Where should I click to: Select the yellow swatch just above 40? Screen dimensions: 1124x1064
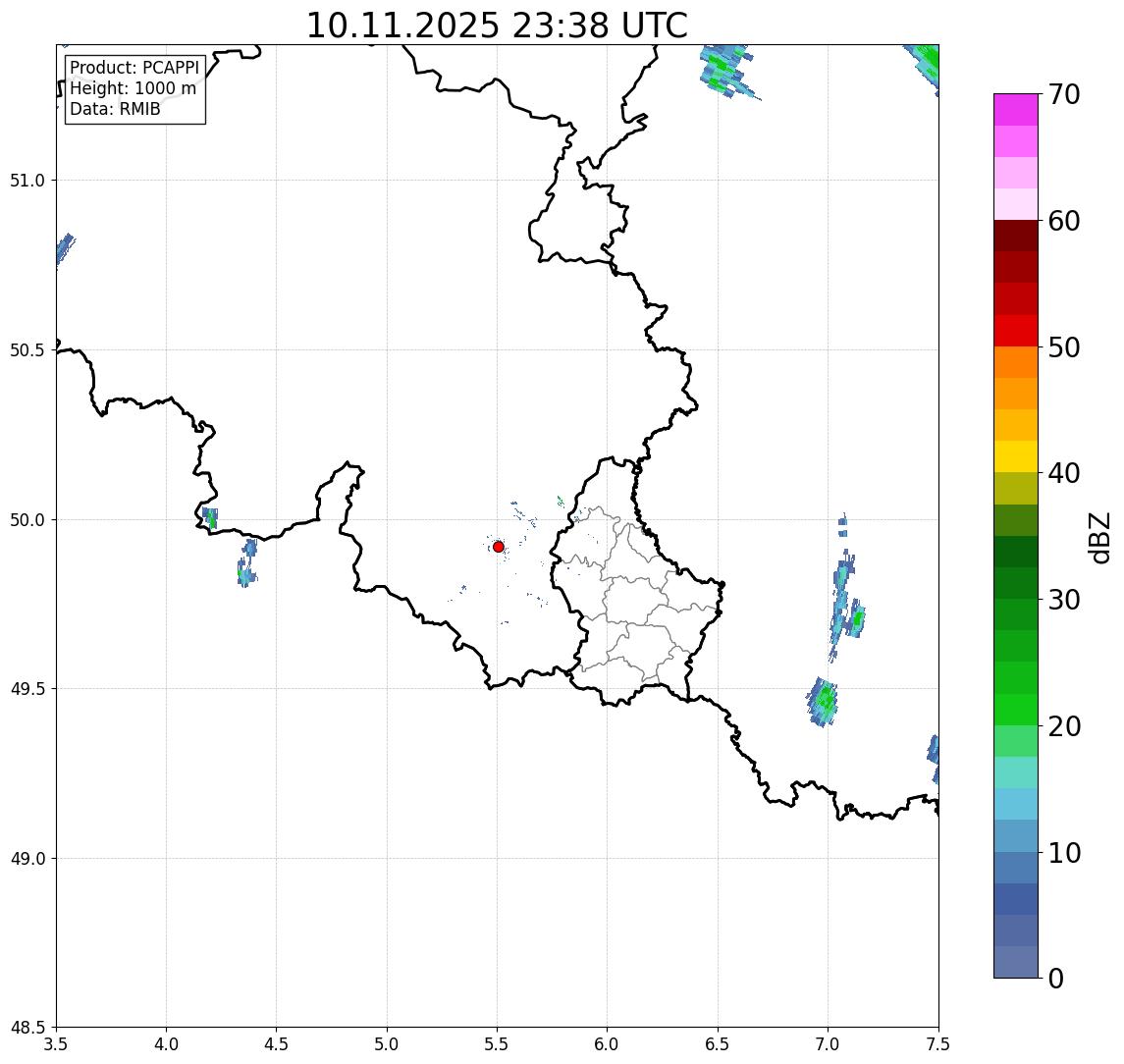pos(1016,456)
